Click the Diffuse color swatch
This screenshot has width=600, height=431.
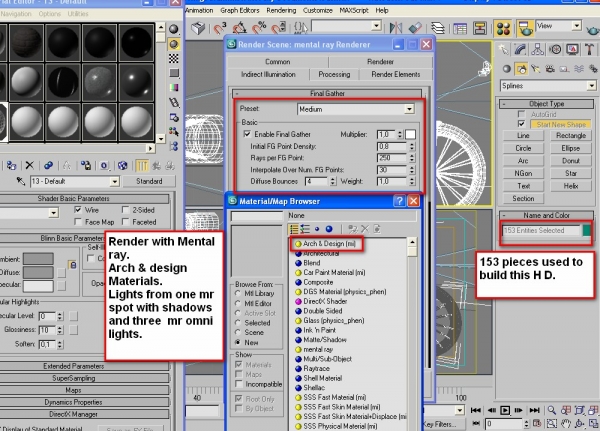click(38, 273)
